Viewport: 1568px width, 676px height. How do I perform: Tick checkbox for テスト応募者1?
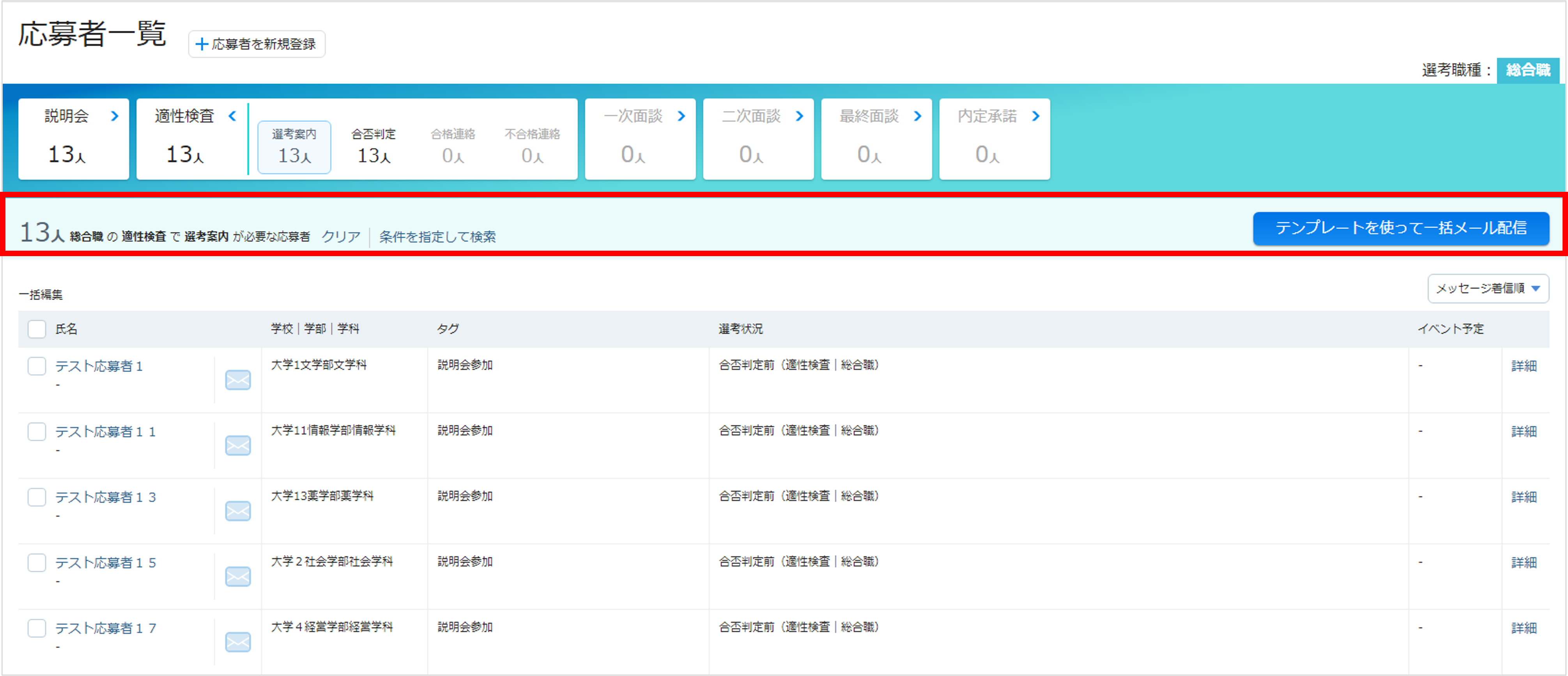coord(37,366)
